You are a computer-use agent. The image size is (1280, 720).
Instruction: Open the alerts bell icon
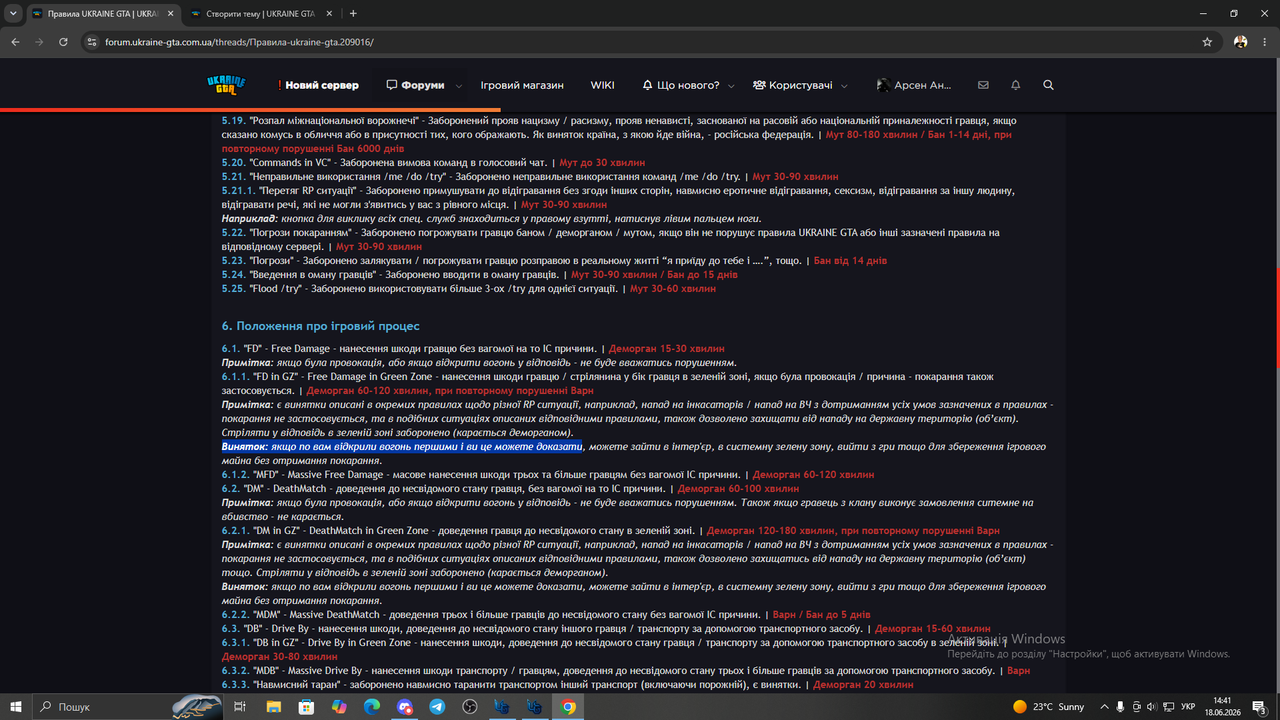[1016, 85]
